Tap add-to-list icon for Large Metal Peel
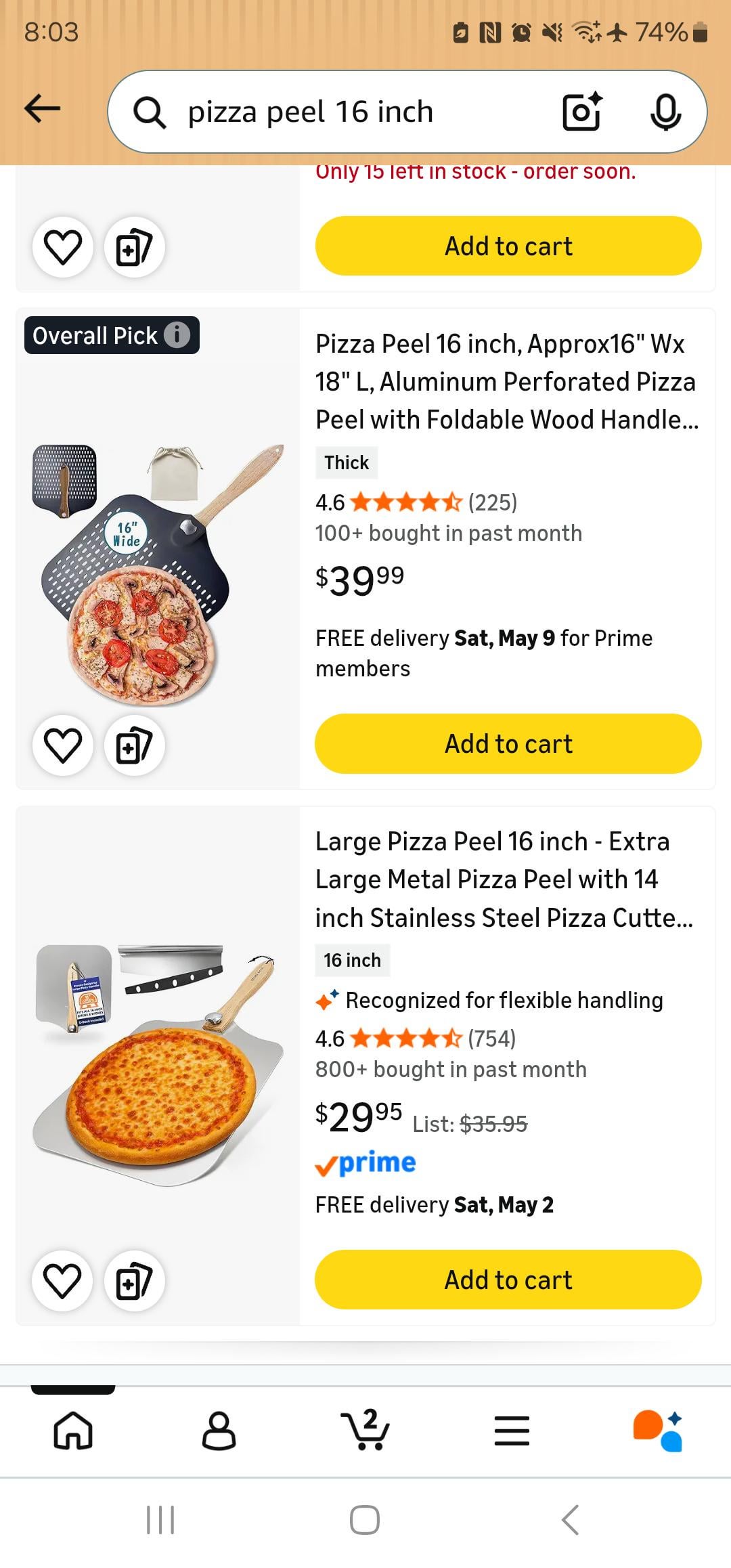Viewport: 731px width, 1568px height. click(134, 1280)
